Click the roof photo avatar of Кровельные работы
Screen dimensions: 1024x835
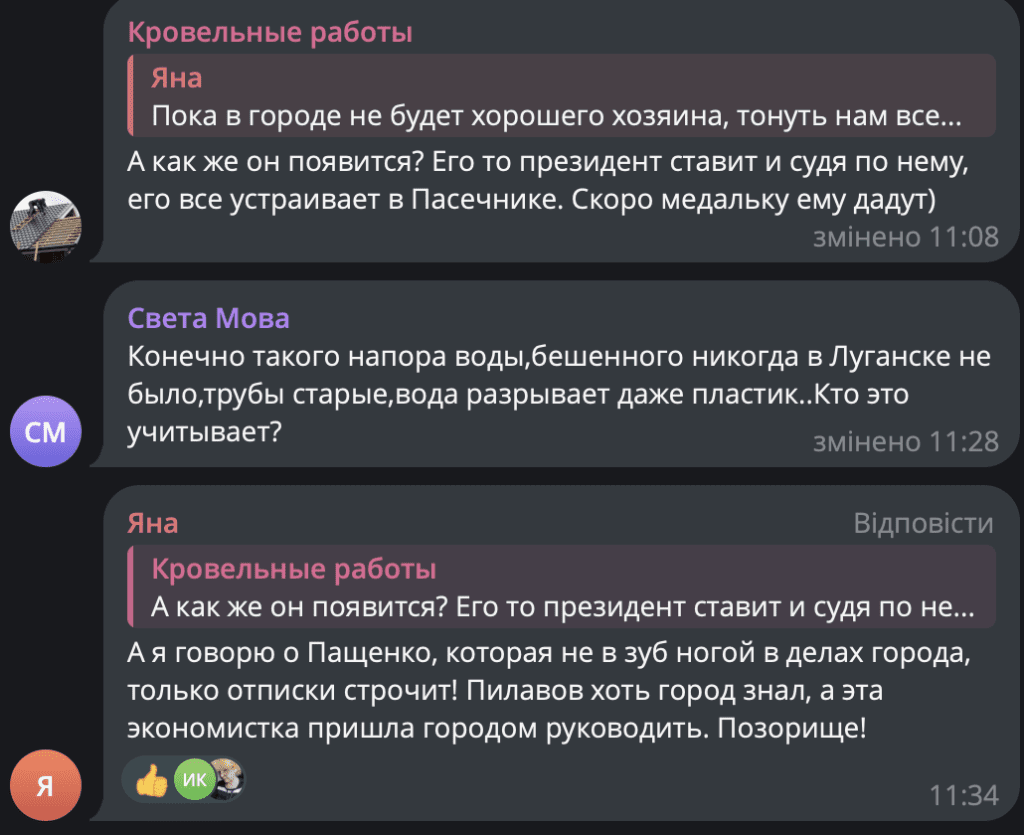[45, 226]
